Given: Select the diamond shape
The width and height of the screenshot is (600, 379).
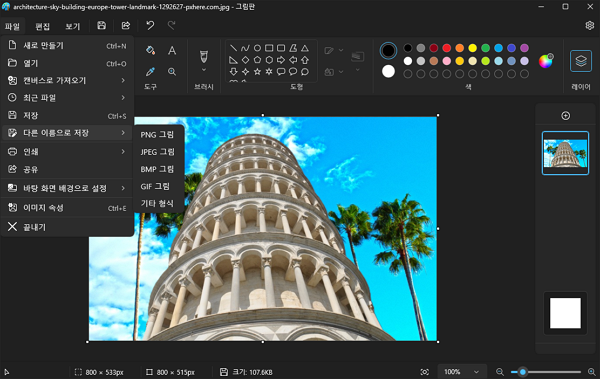Looking at the screenshot, I should [x=245, y=60].
